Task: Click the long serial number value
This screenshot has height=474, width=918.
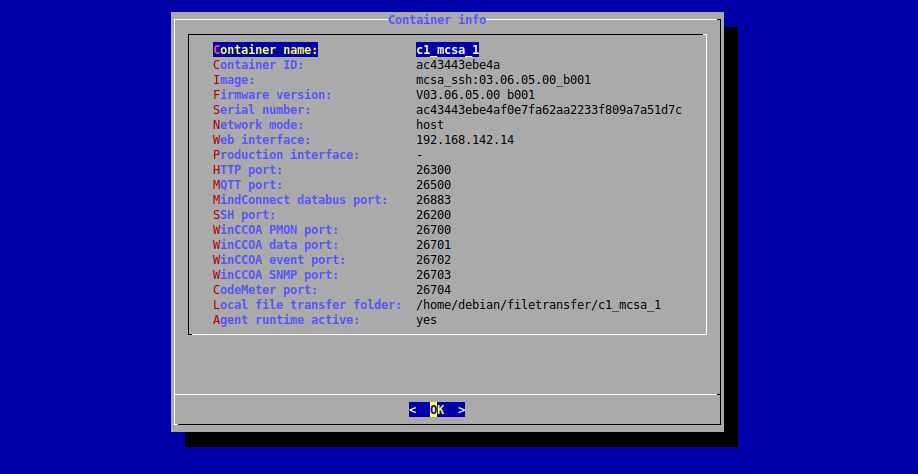Action: [x=549, y=110]
